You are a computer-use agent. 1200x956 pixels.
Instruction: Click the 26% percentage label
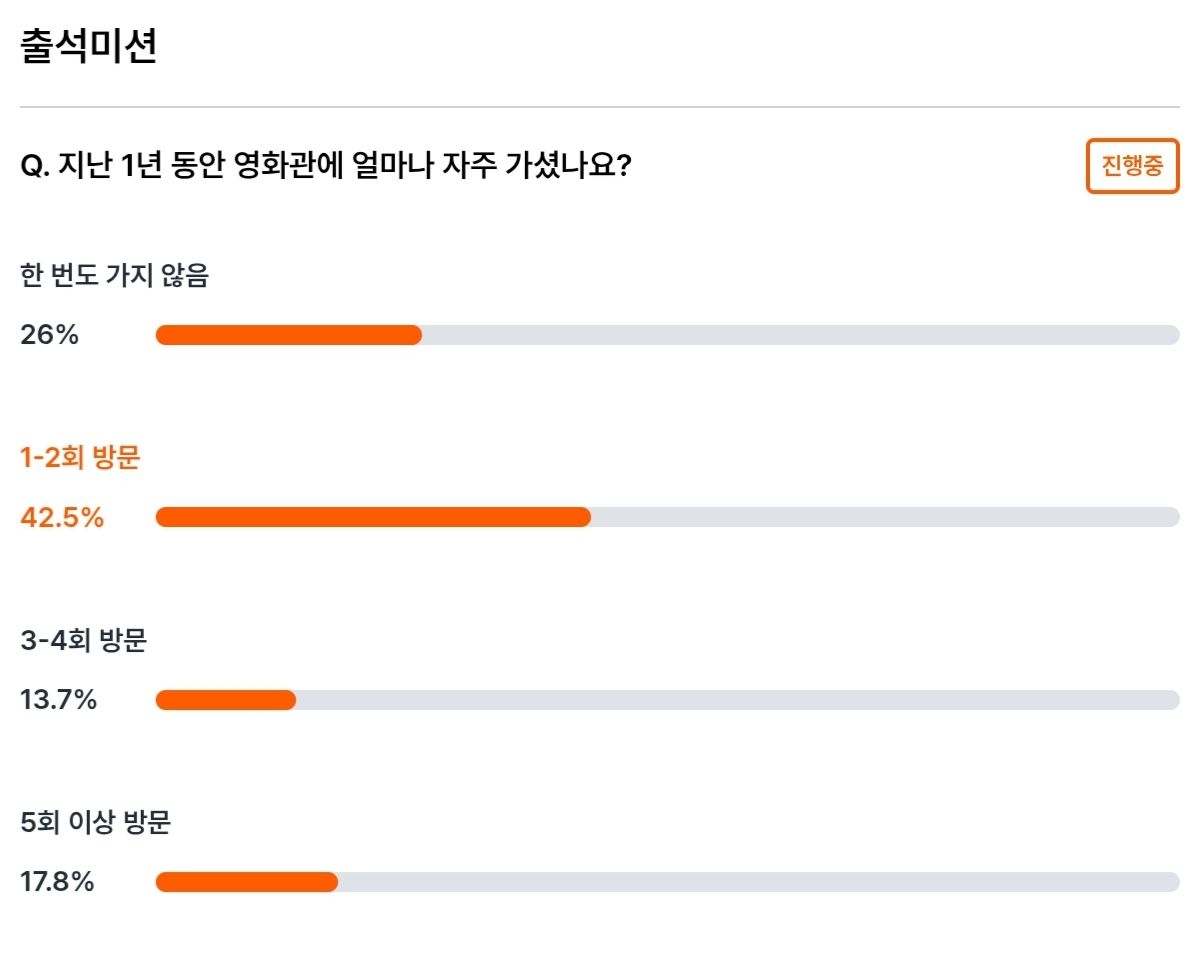pos(49,335)
